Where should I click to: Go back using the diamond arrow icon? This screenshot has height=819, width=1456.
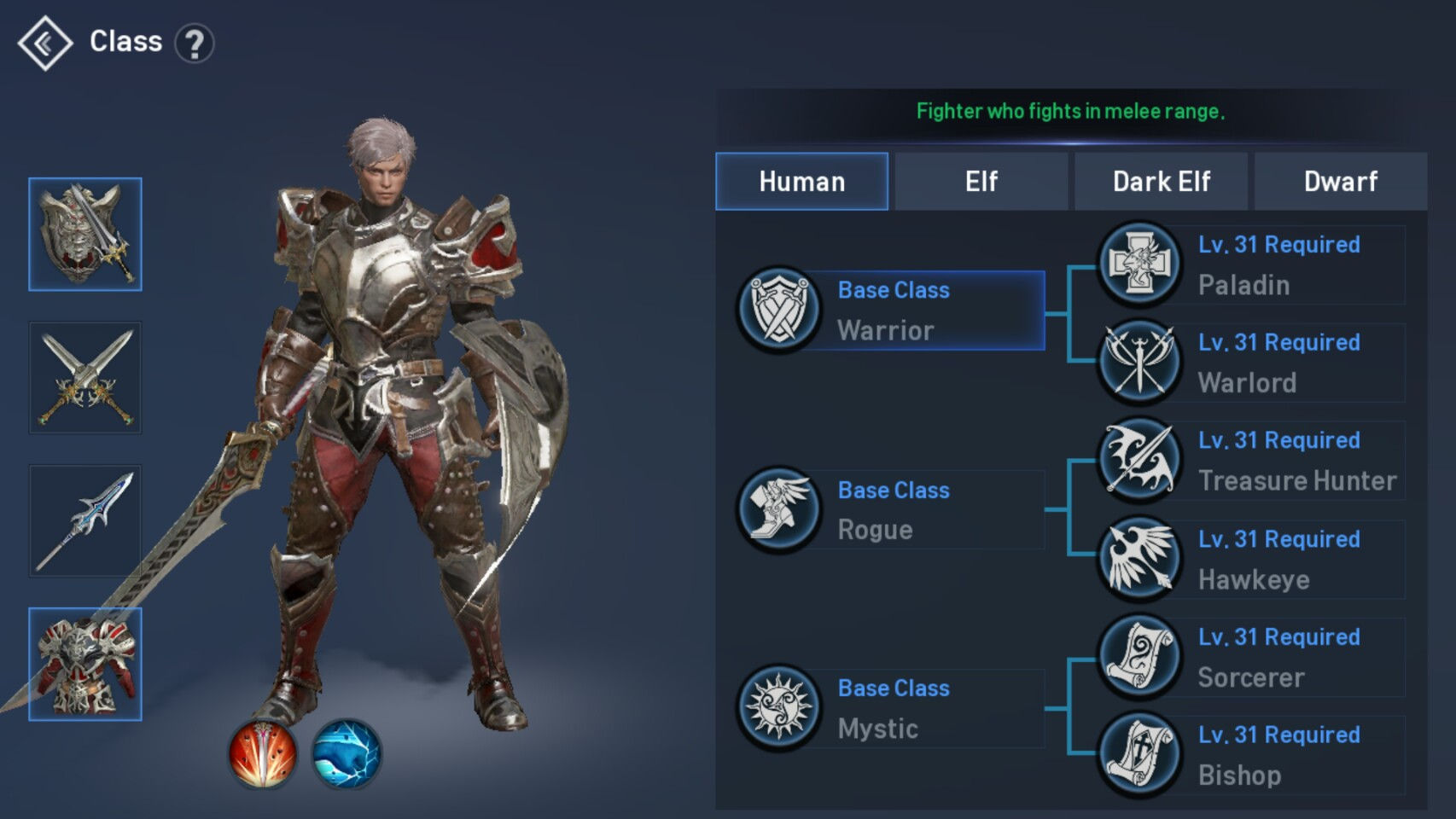pyautogui.click(x=45, y=43)
